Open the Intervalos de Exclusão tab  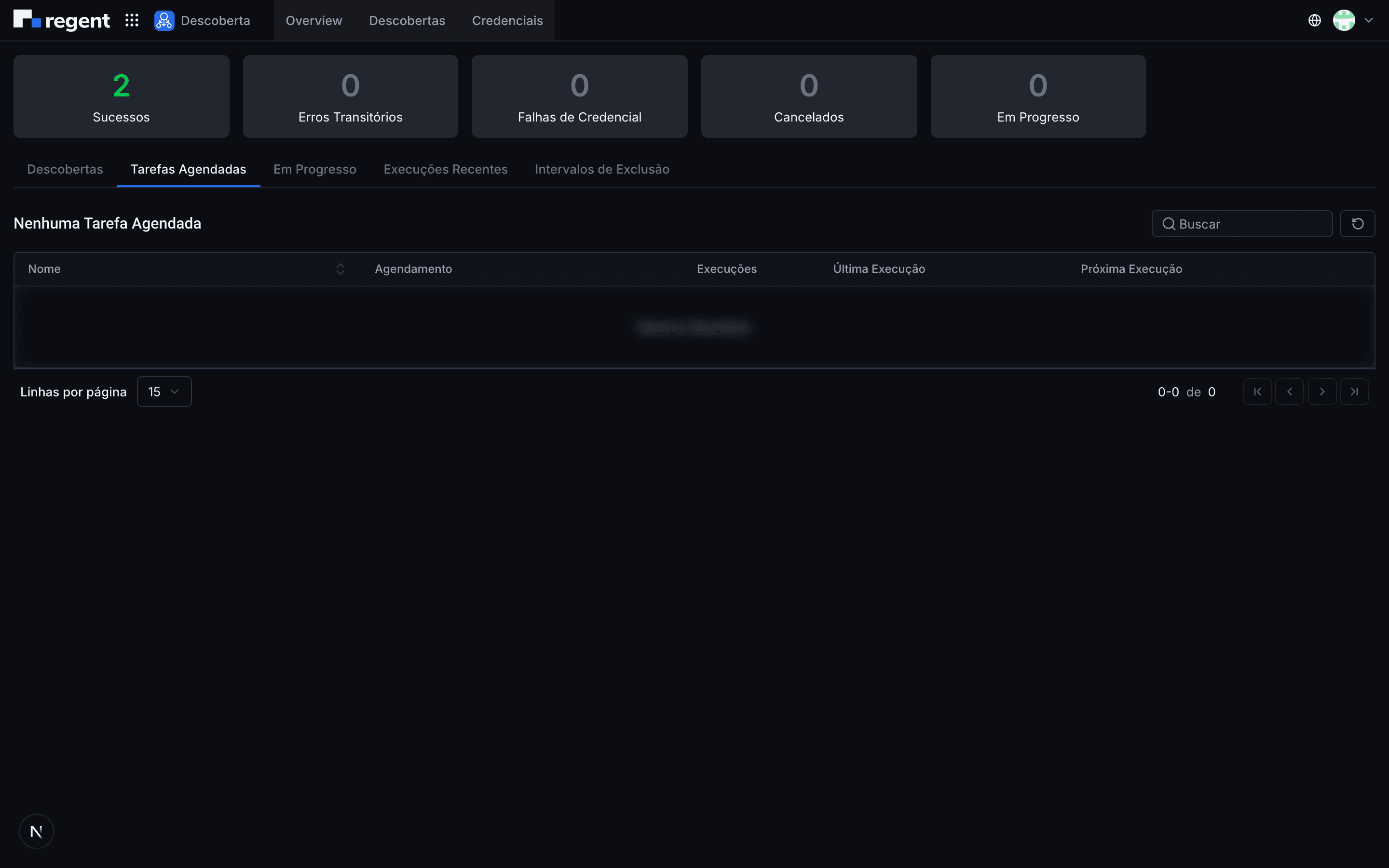[x=602, y=169]
